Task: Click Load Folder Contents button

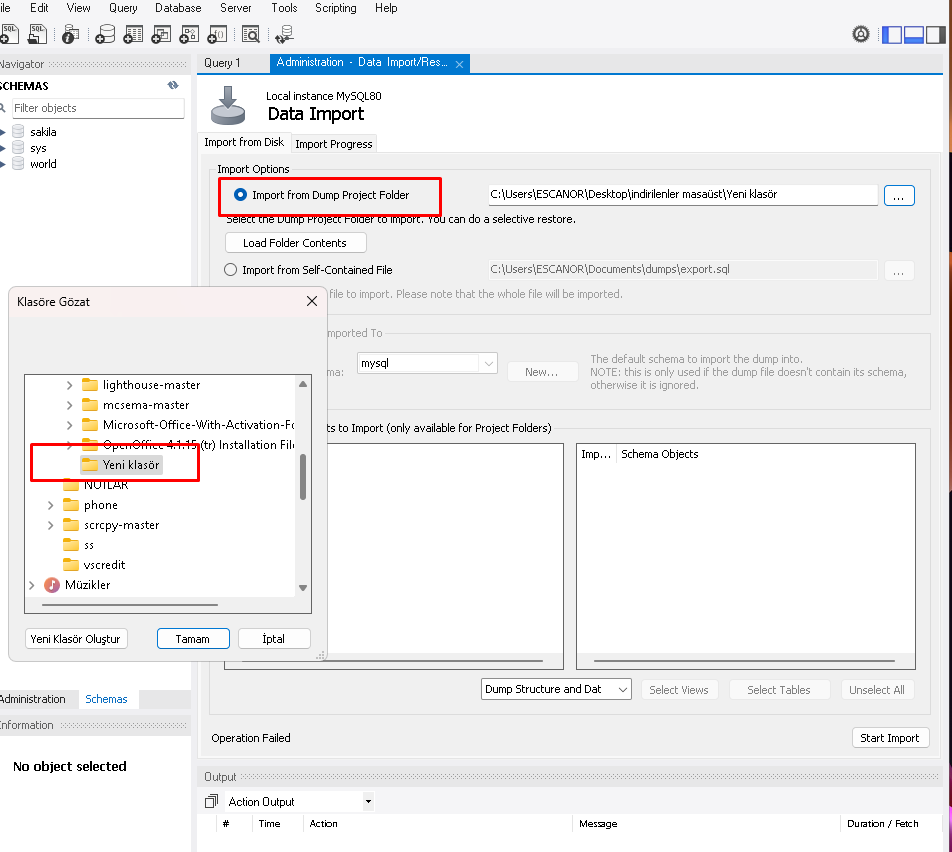Action: pos(295,243)
